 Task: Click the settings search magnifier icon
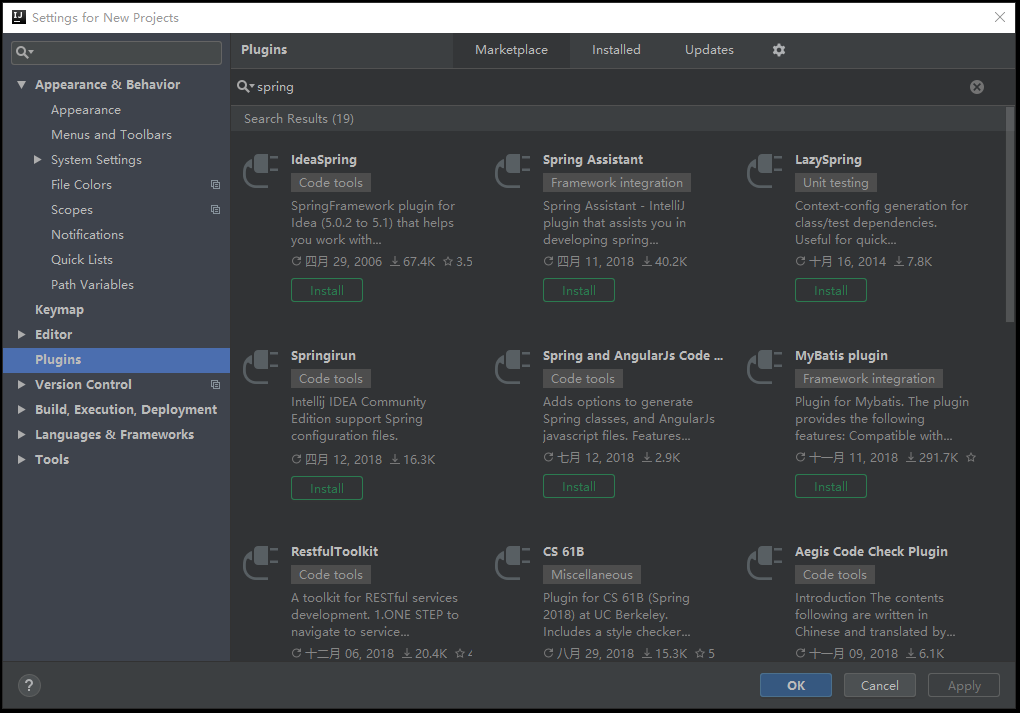click(x=24, y=52)
